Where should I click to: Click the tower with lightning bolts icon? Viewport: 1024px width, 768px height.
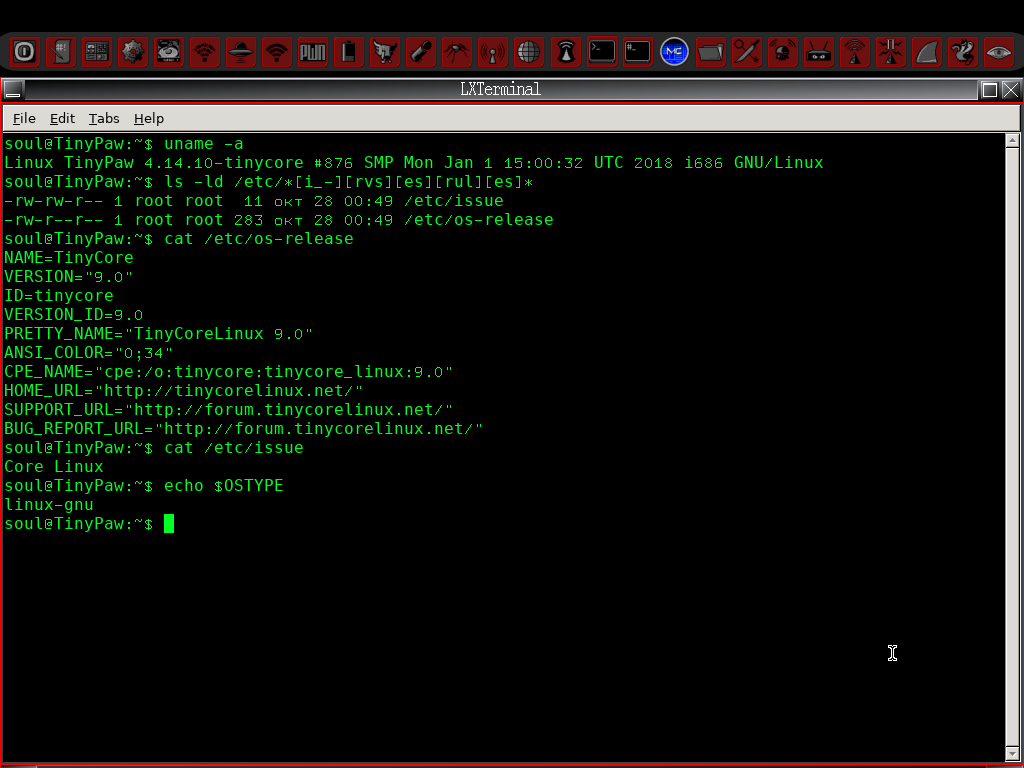890,52
